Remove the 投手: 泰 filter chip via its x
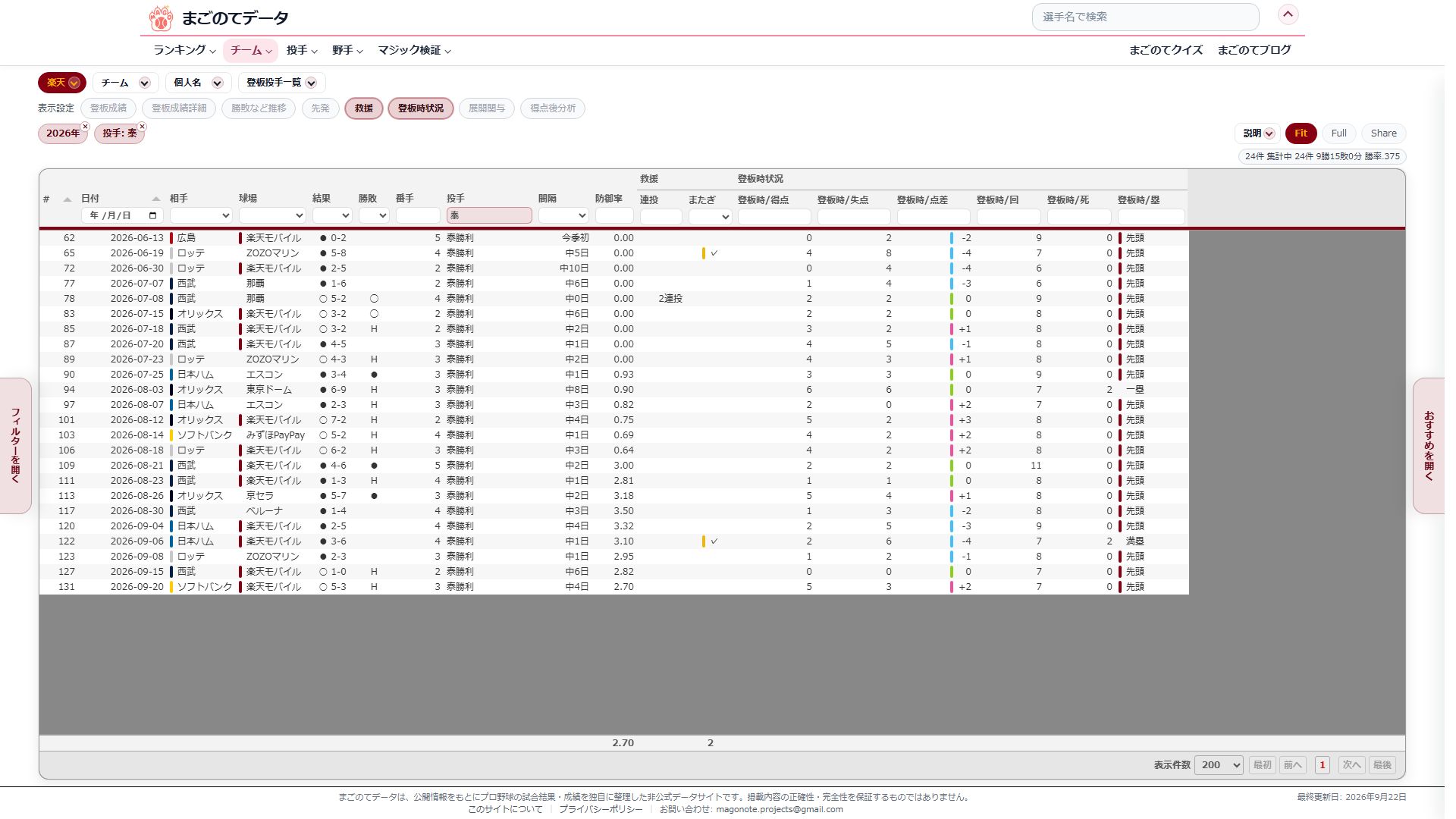 [142, 127]
